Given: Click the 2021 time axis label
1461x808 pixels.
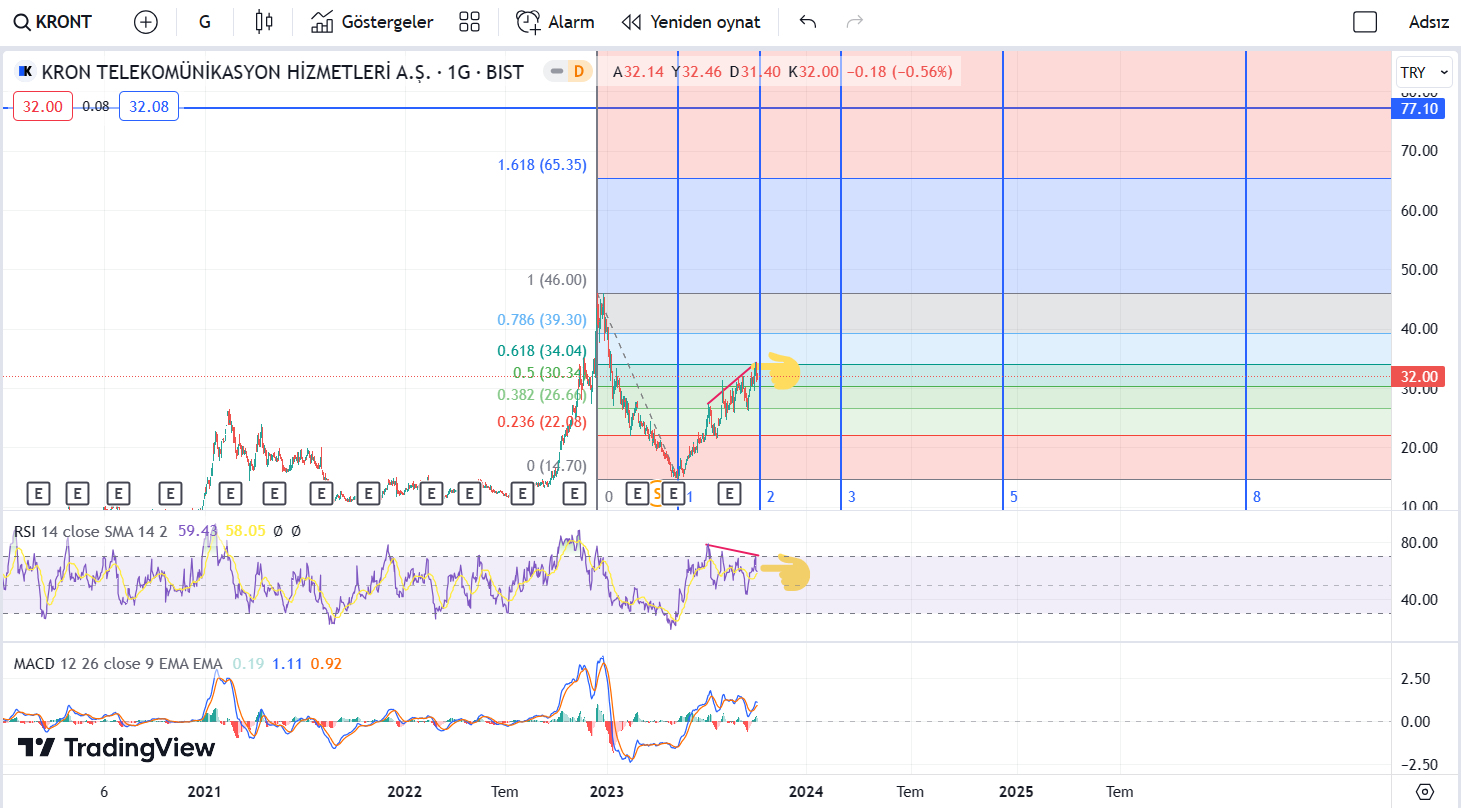Looking at the screenshot, I should (x=204, y=792).
